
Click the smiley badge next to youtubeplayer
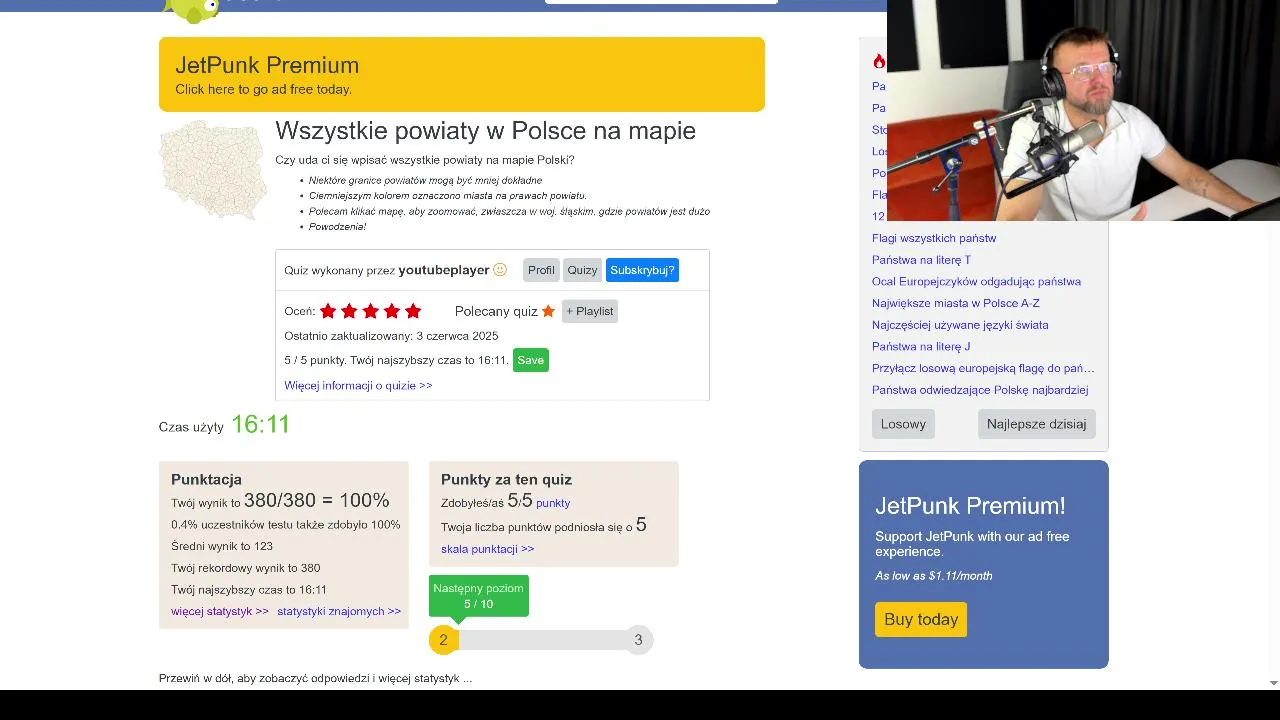(500, 270)
